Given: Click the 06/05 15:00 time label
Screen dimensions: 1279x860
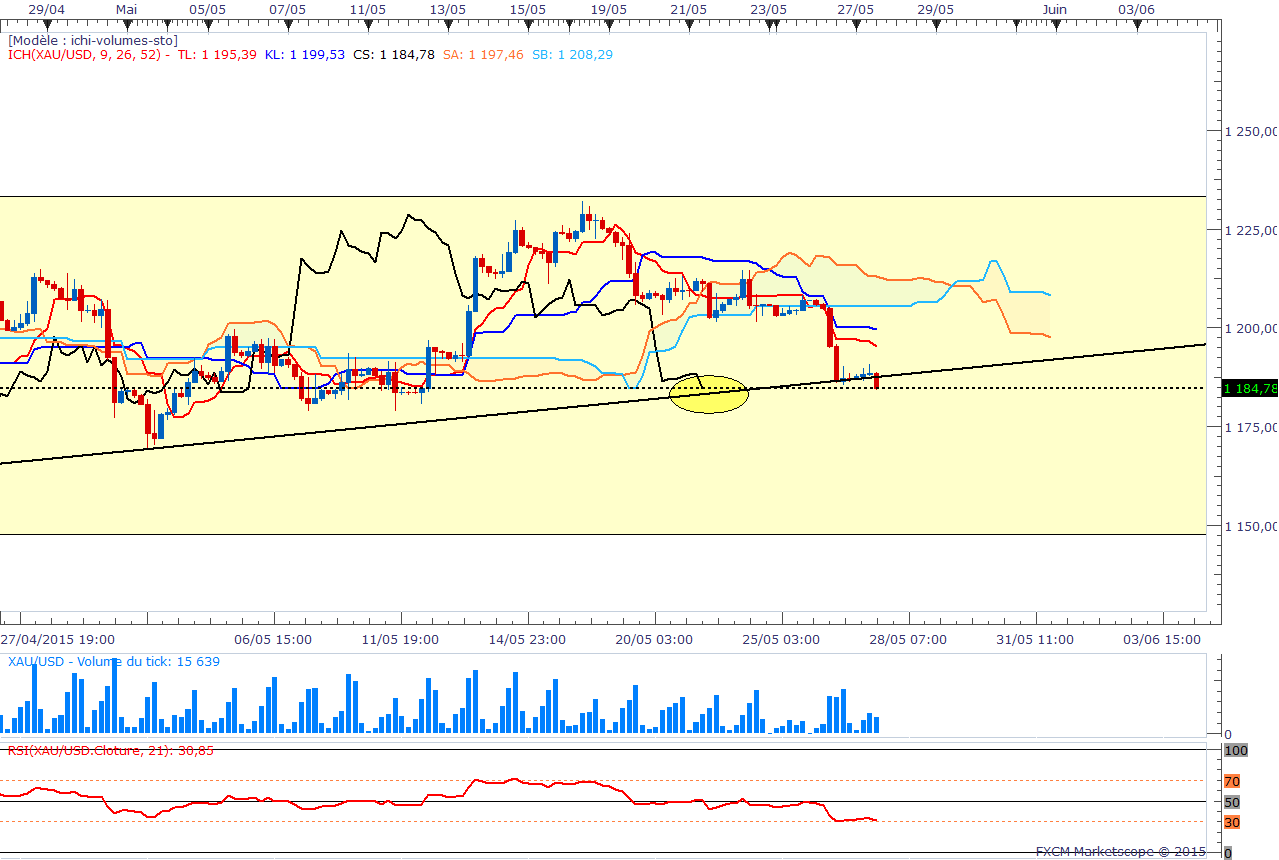Looking at the screenshot, I should tap(273, 639).
